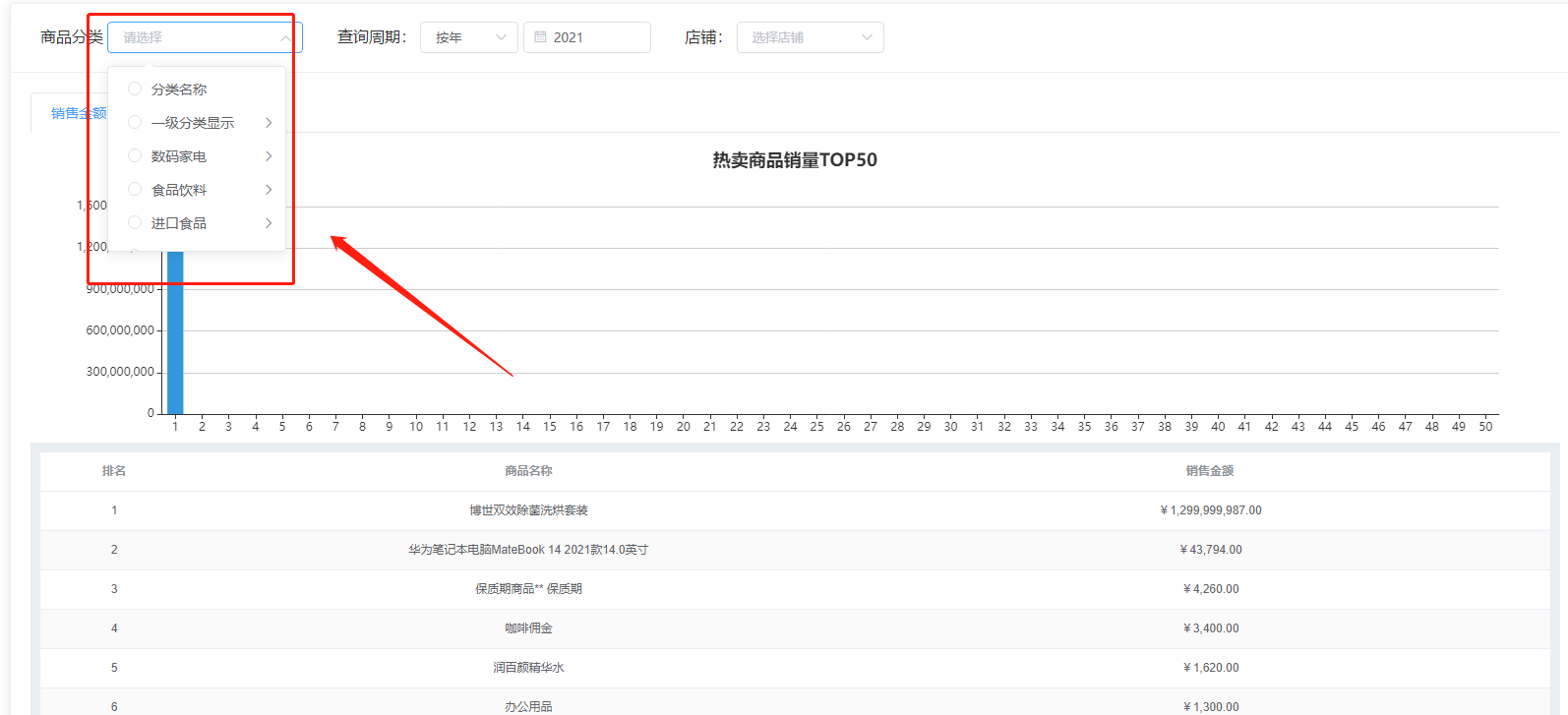Viewport: 1568px width, 715px height.
Task: Expand the 进口食品 submenu arrow
Action: 269,222
